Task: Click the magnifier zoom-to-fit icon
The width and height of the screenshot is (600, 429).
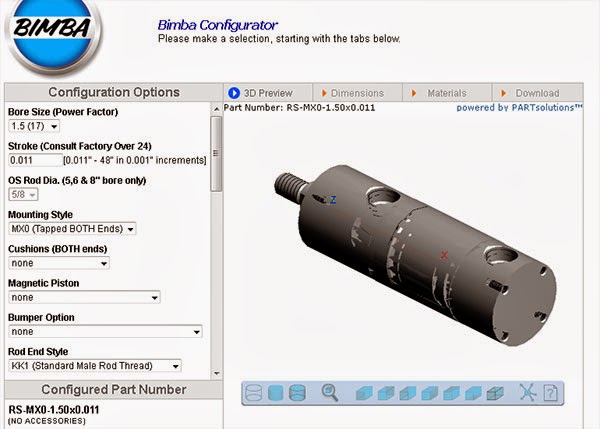Action: [x=330, y=393]
